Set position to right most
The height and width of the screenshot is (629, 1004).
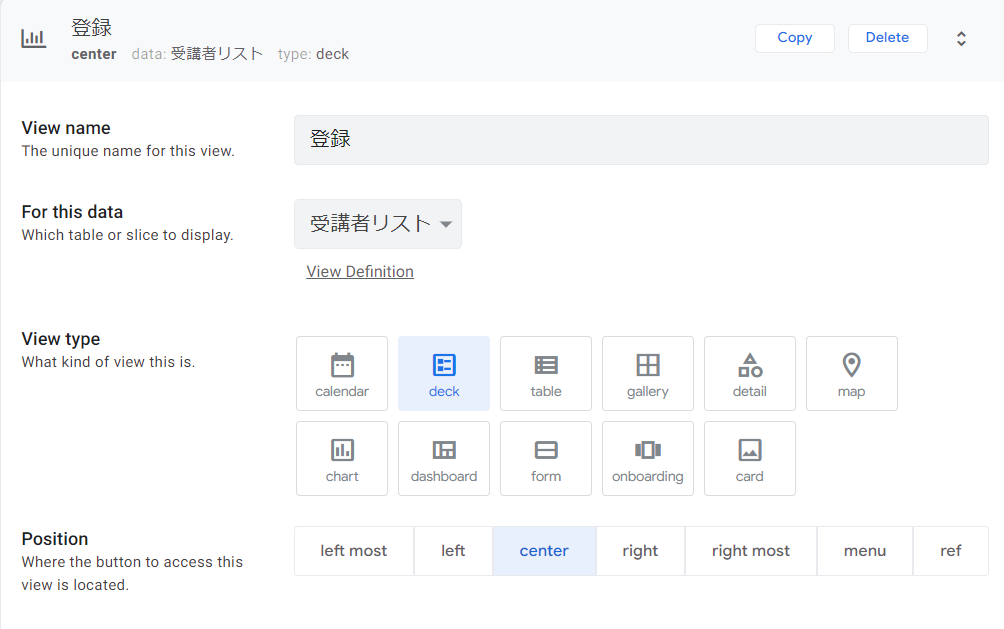coord(750,550)
